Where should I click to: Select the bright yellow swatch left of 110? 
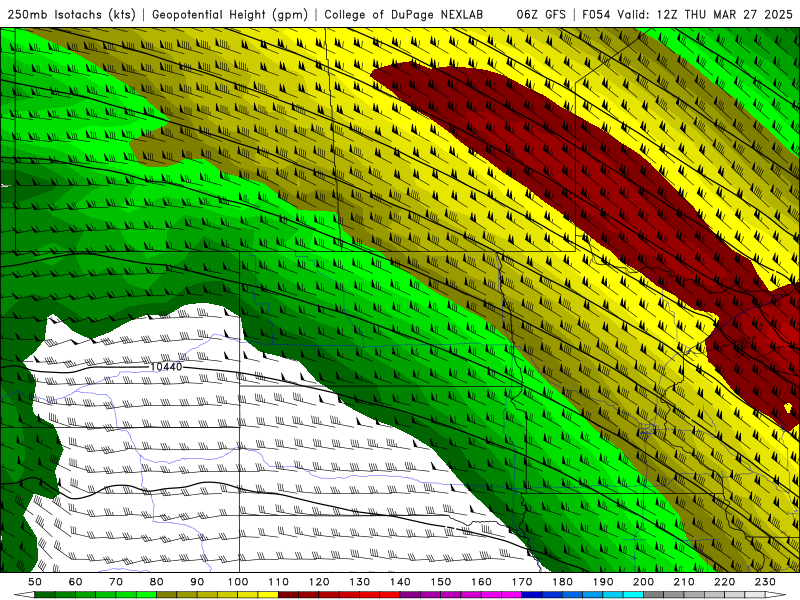point(268,595)
